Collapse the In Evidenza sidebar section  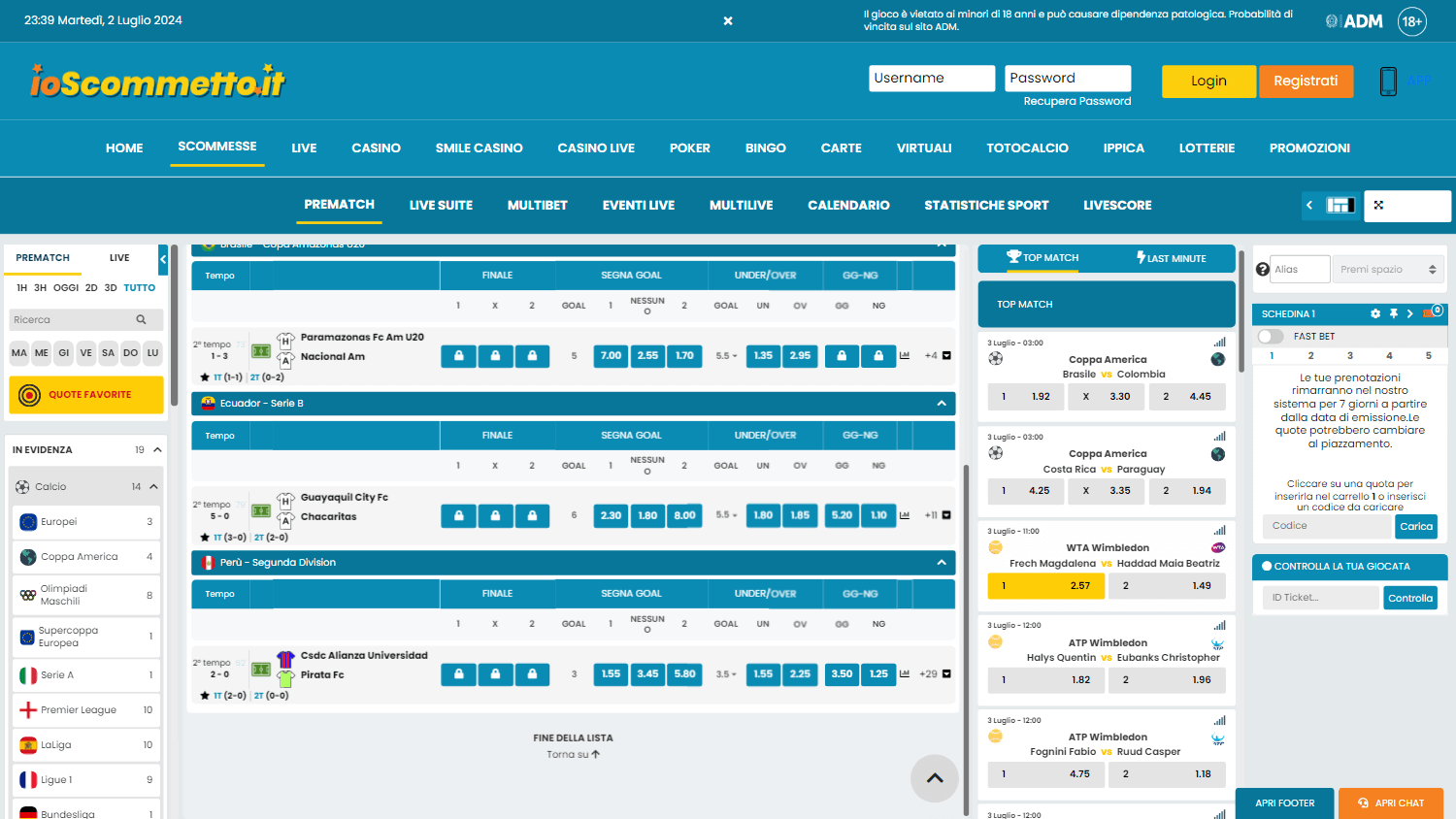(157, 449)
